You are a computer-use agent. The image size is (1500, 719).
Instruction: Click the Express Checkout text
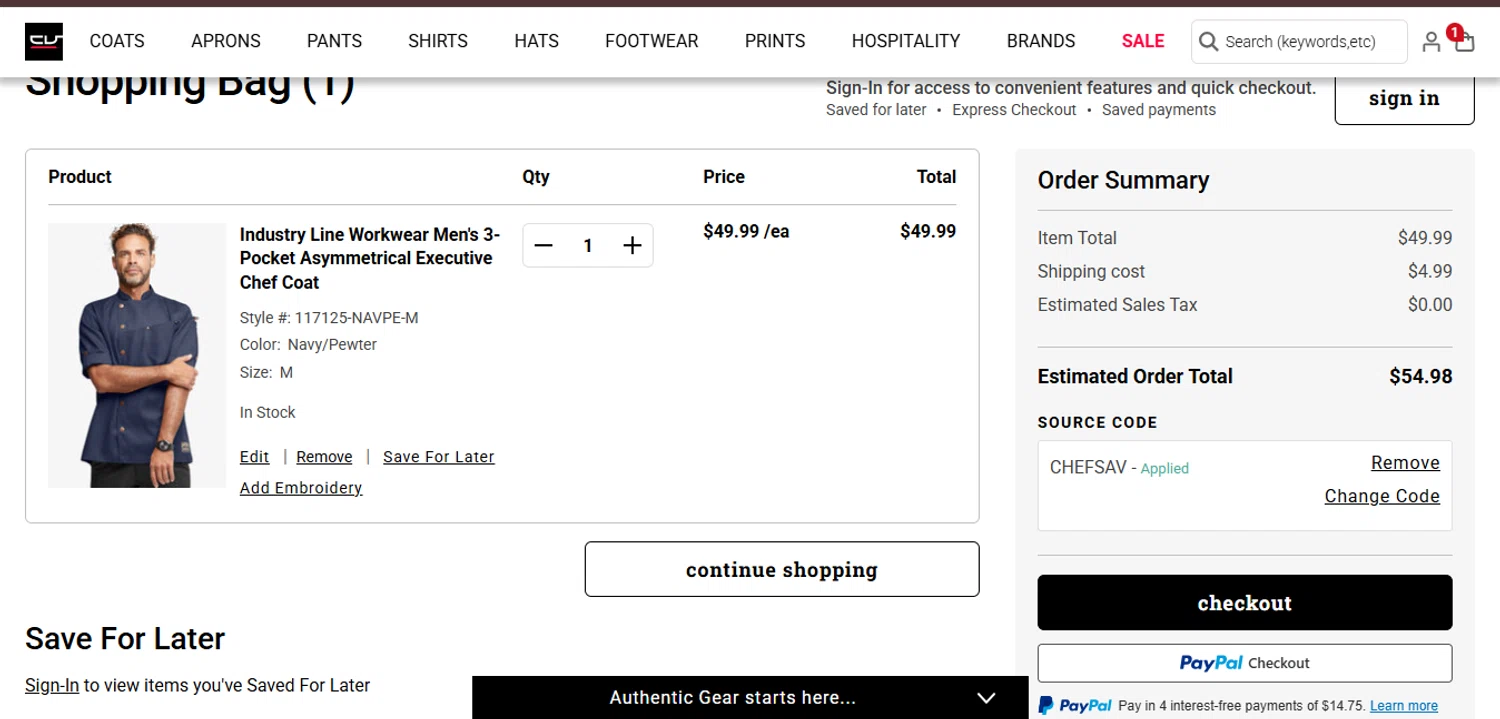click(1014, 110)
